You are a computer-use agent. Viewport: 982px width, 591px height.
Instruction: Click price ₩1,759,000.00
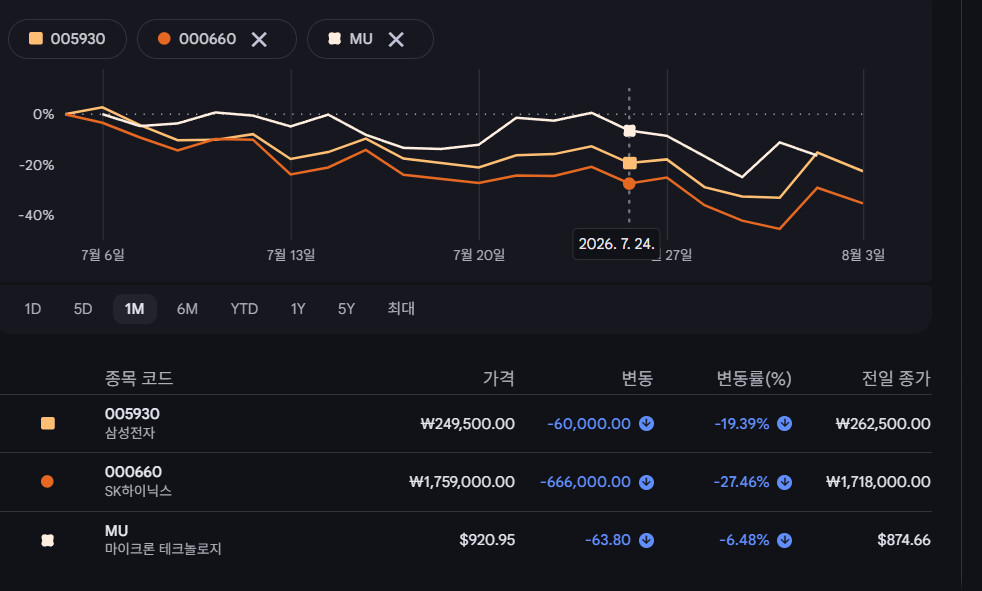[462, 482]
